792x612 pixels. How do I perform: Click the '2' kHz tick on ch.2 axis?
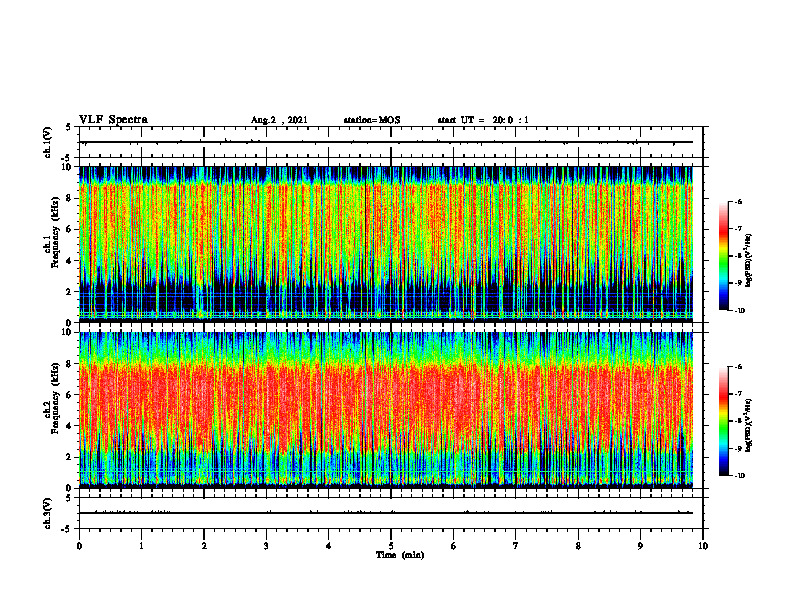70,457
